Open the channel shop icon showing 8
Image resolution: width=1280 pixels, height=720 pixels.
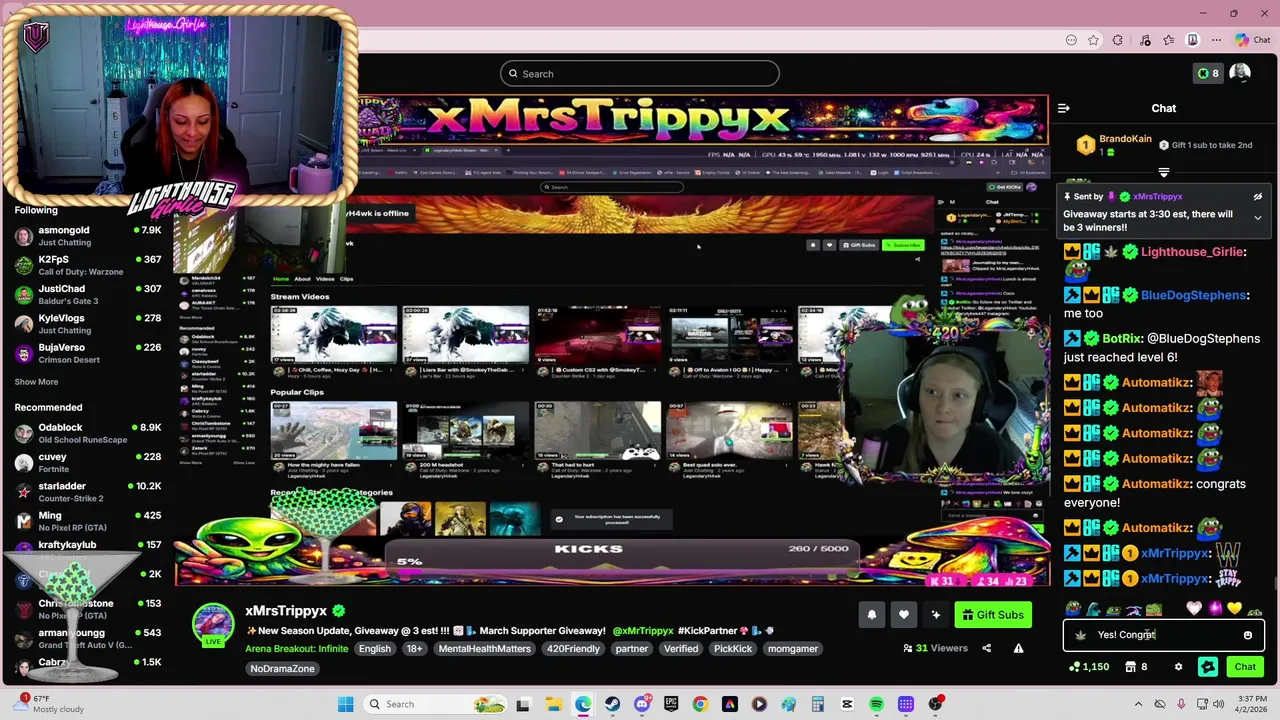[1138, 667]
